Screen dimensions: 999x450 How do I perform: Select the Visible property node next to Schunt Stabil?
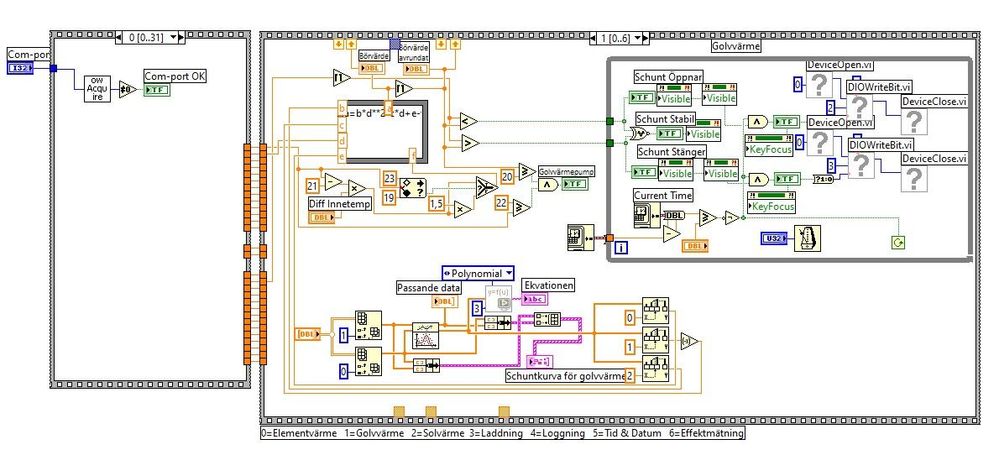point(704,130)
